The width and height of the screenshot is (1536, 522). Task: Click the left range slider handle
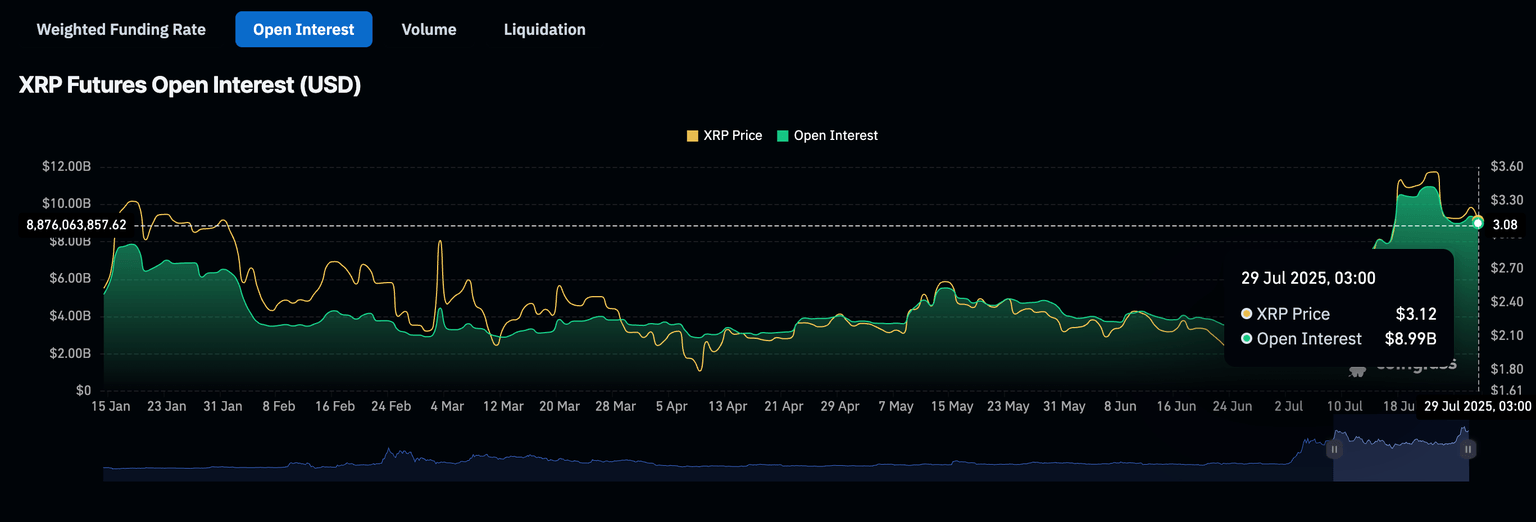1333,450
